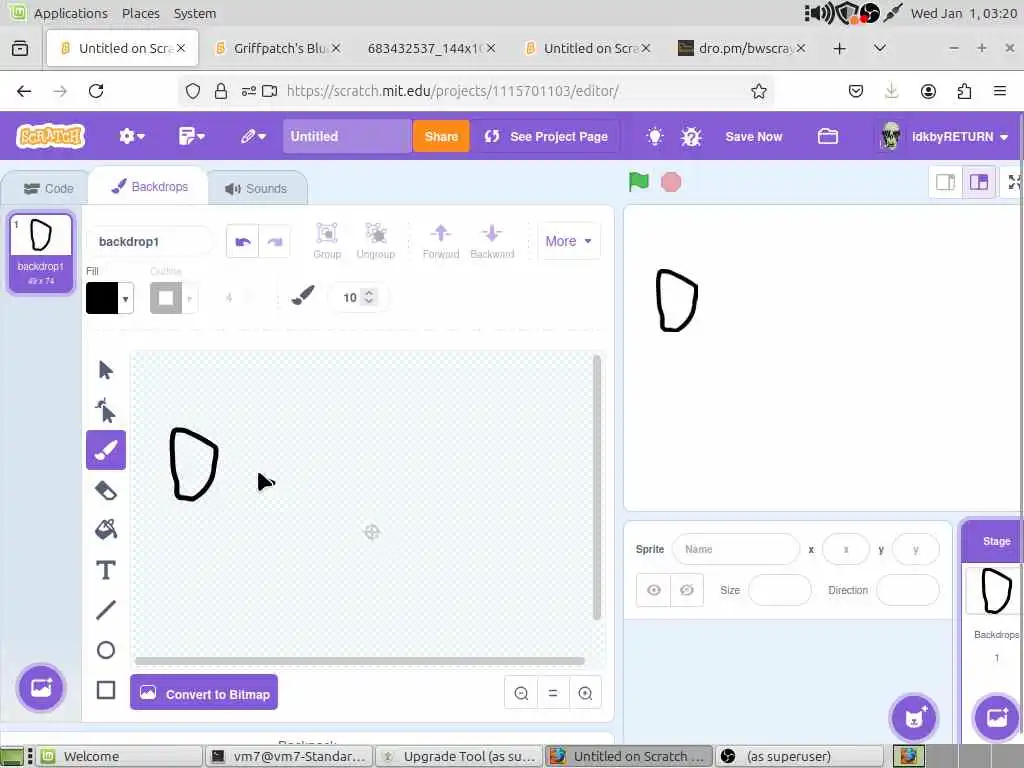Screen dimensions: 1024x768
Task: Bookmark this page with the star
Action: pyautogui.click(x=758, y=91)
